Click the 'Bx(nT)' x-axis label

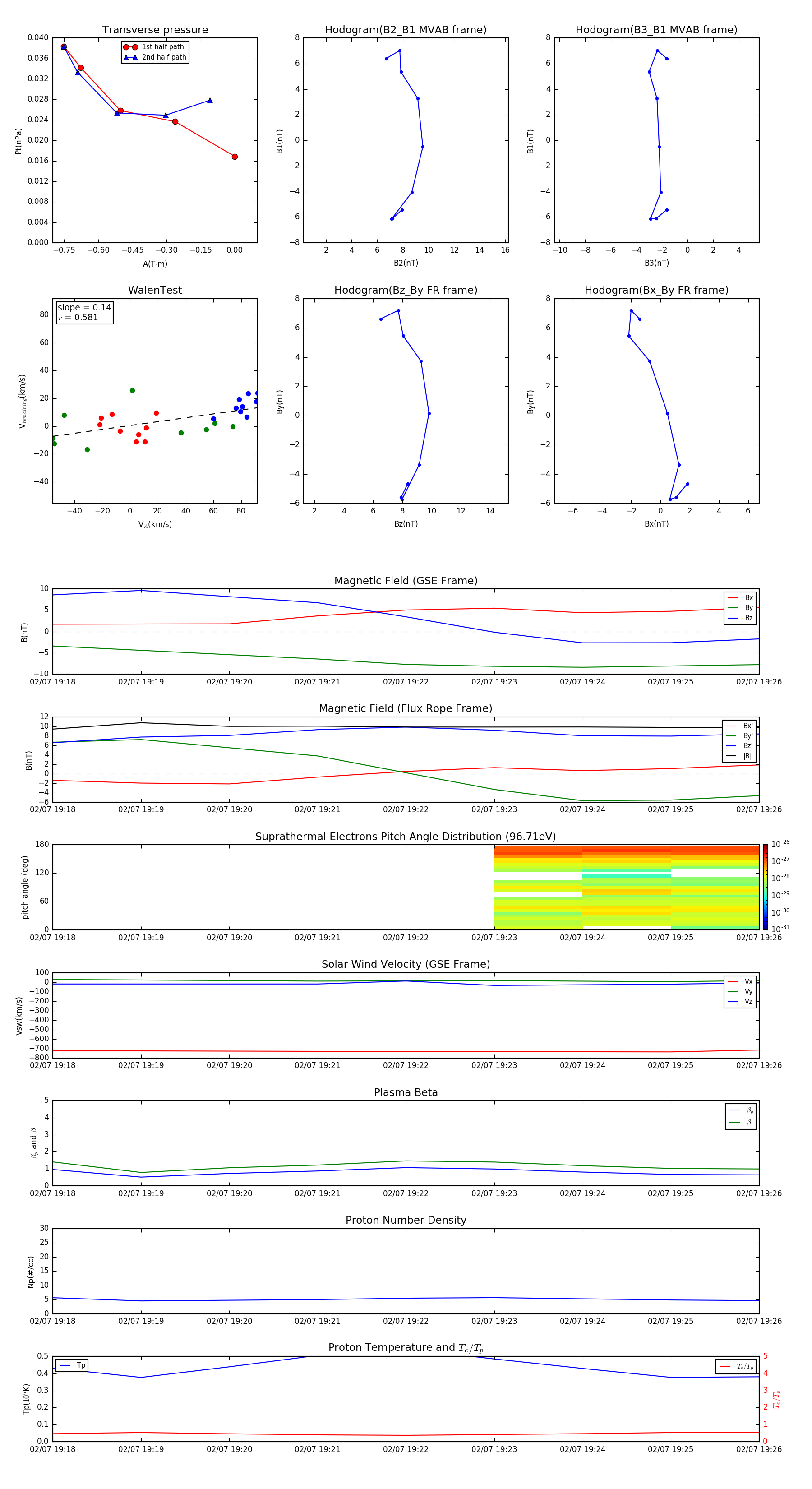click(x=656, y=524)
